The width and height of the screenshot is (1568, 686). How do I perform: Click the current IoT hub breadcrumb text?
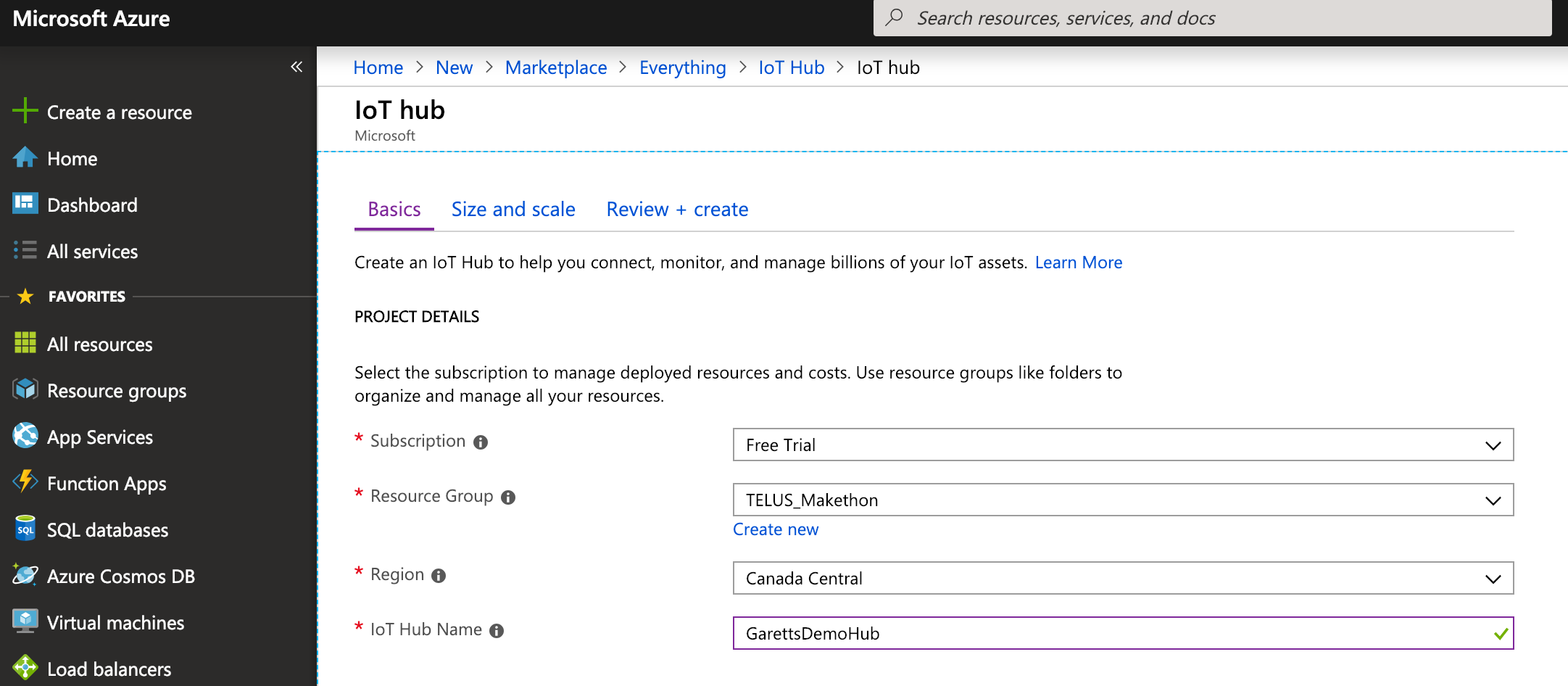tap(888, 67)
